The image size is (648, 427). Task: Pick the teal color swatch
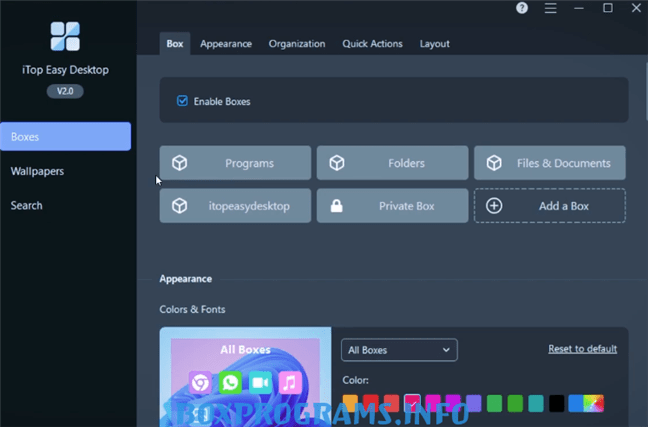coord(536,403)
